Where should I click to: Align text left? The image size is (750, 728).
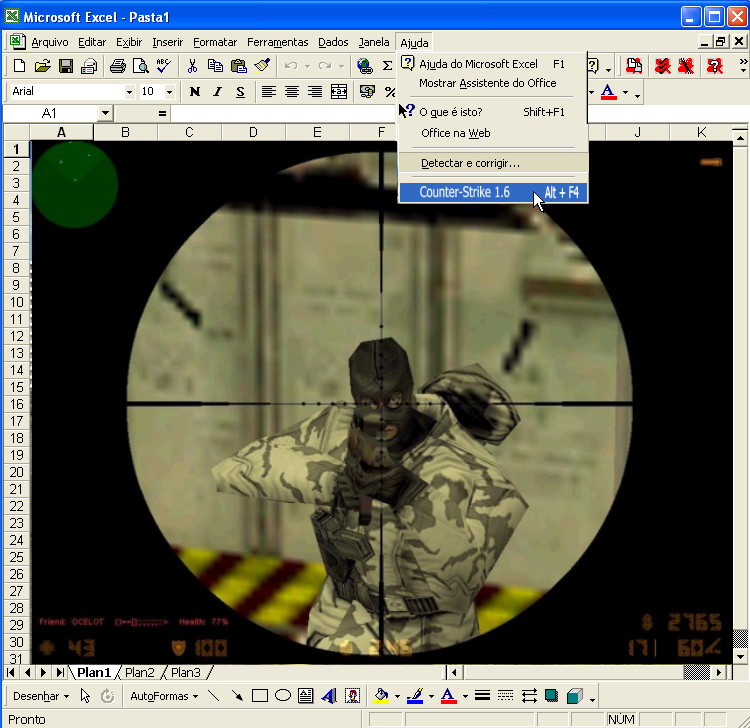(269, 91)
